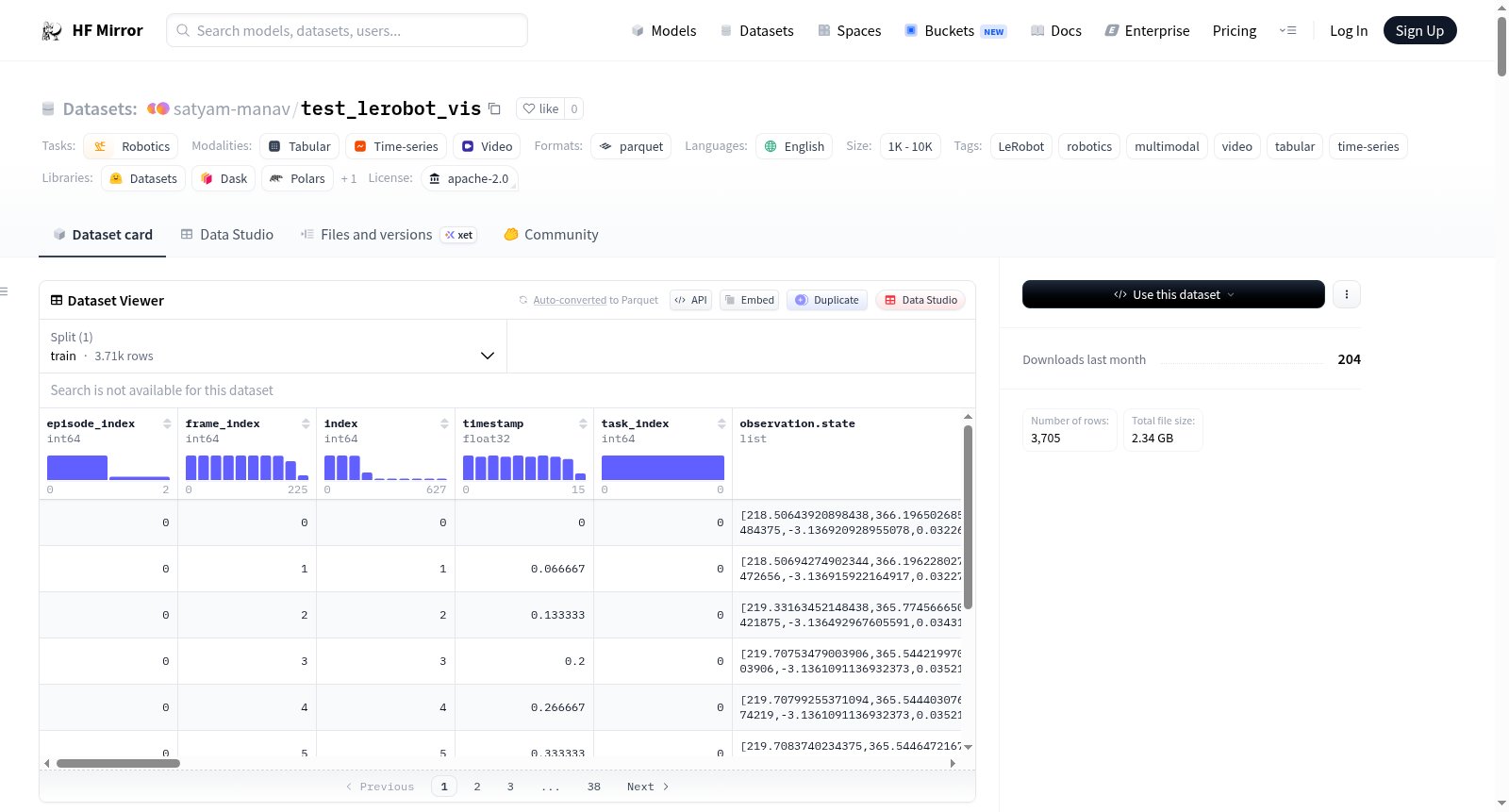Viewport: 1509px width, 812px height.
Task: Select the multimodal tag
Action: click(x=1167, y=146)
